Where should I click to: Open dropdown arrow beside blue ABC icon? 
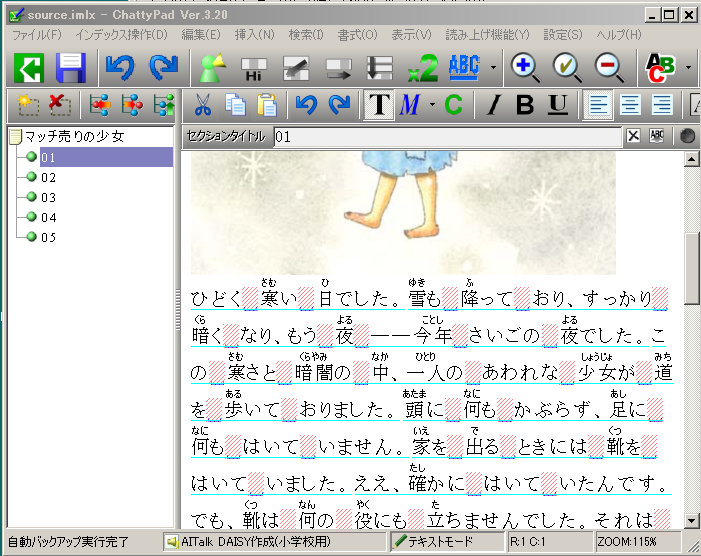pyautogui.click(x=493, y=67)
